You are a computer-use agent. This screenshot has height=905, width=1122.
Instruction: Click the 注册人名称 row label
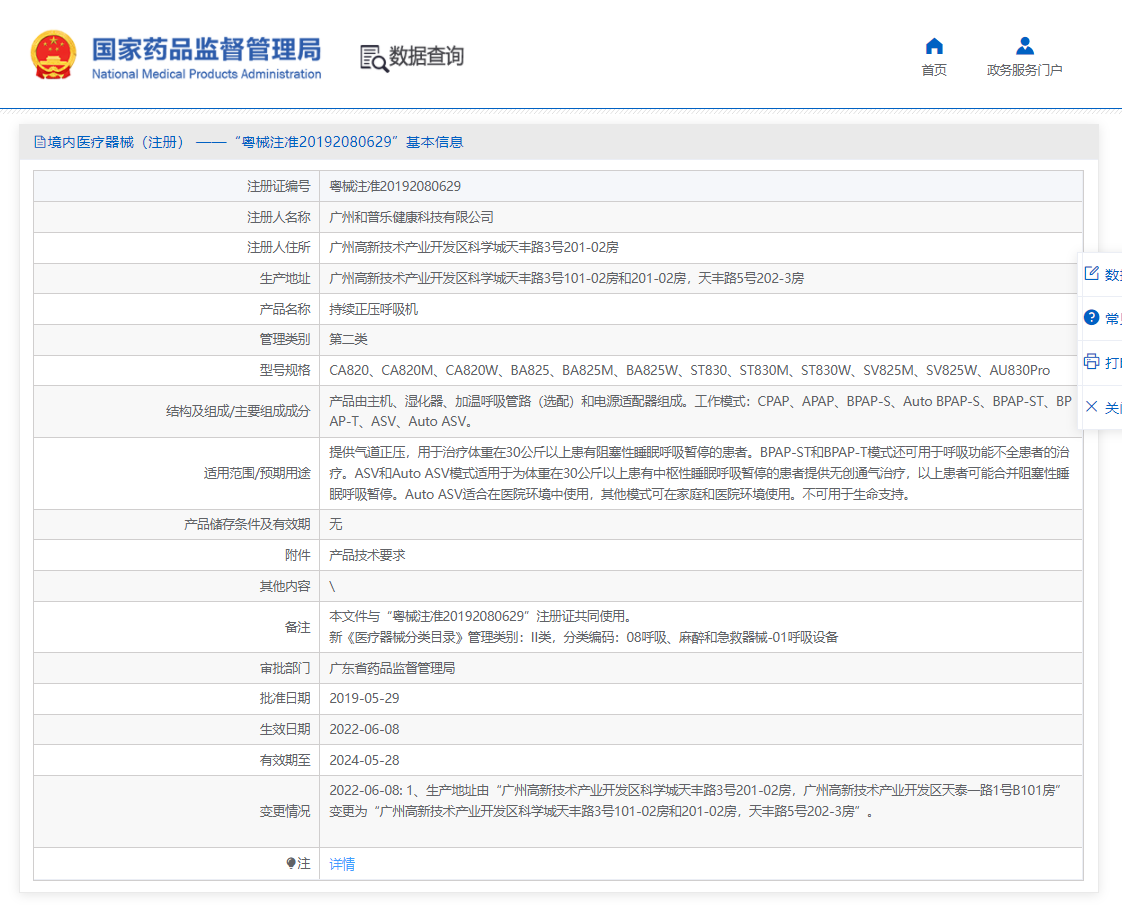point(278,217)
